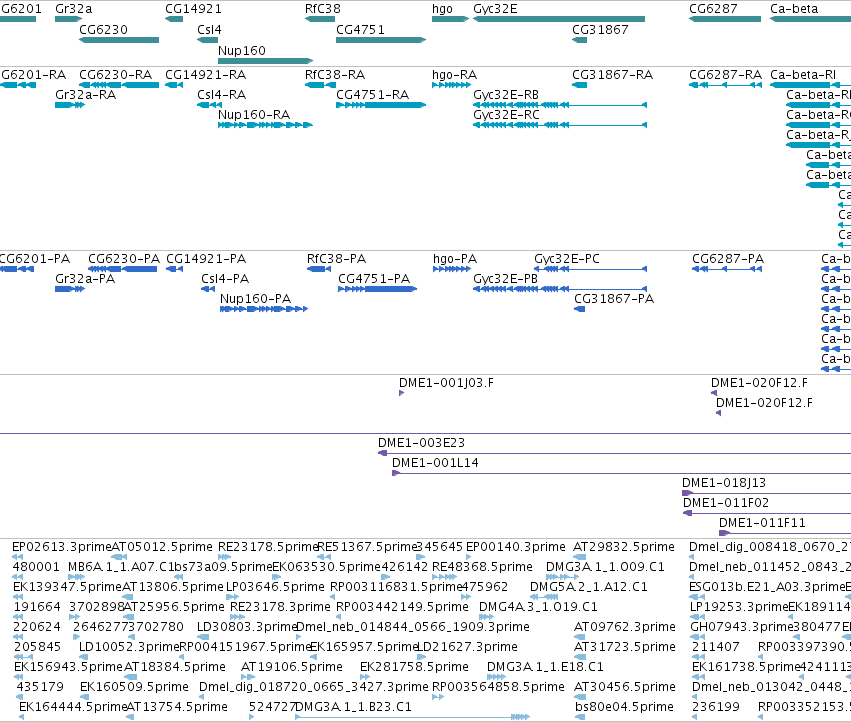Open the LD21627.3prime EST label
Viewport: 851px width, 722px height.
point(467,647)
